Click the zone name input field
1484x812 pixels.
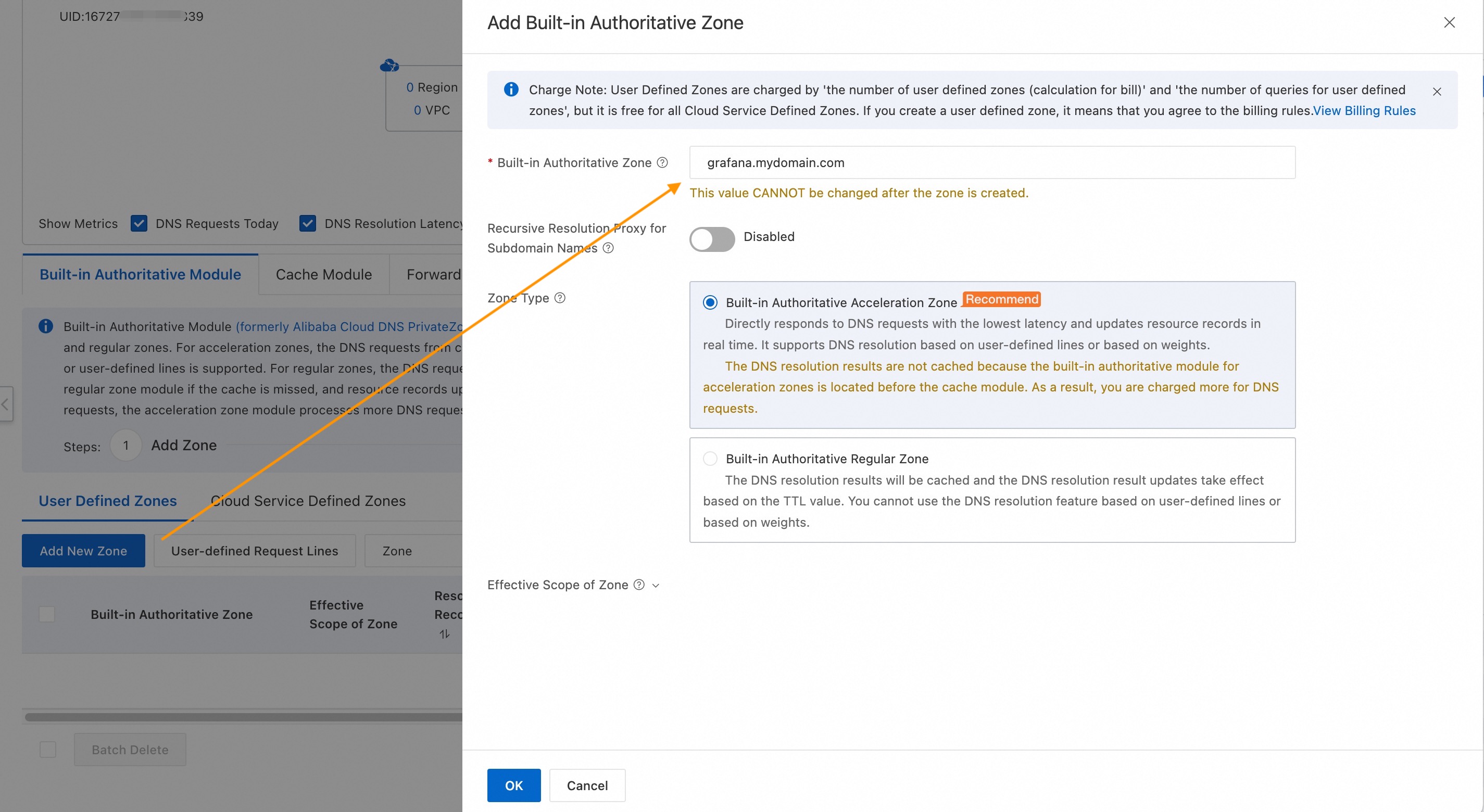(991, 162)
